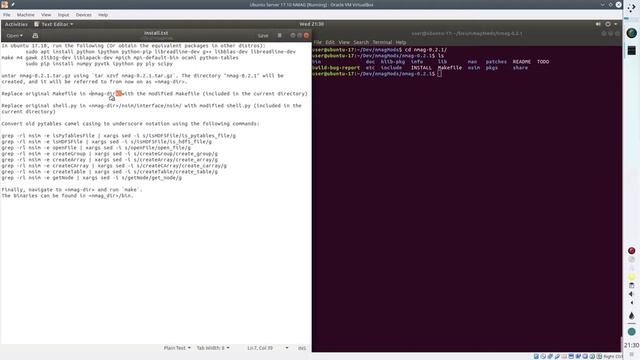Image resolution: width=640 pixels, height=360 pixels.
Task: Click patches in the terminal listing
Action: tap(496, 62)
